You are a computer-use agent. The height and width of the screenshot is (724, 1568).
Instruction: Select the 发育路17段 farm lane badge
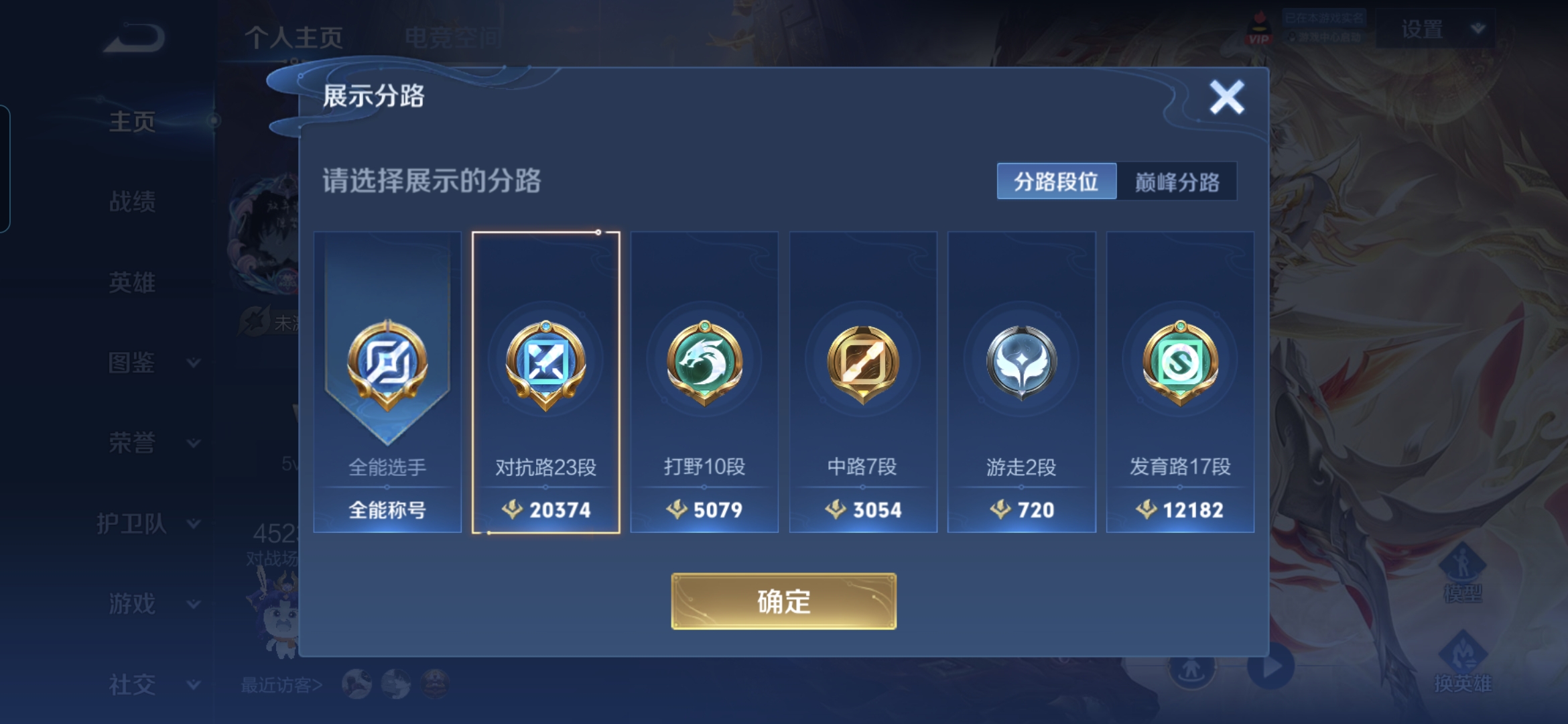[x=1180, y=363]
